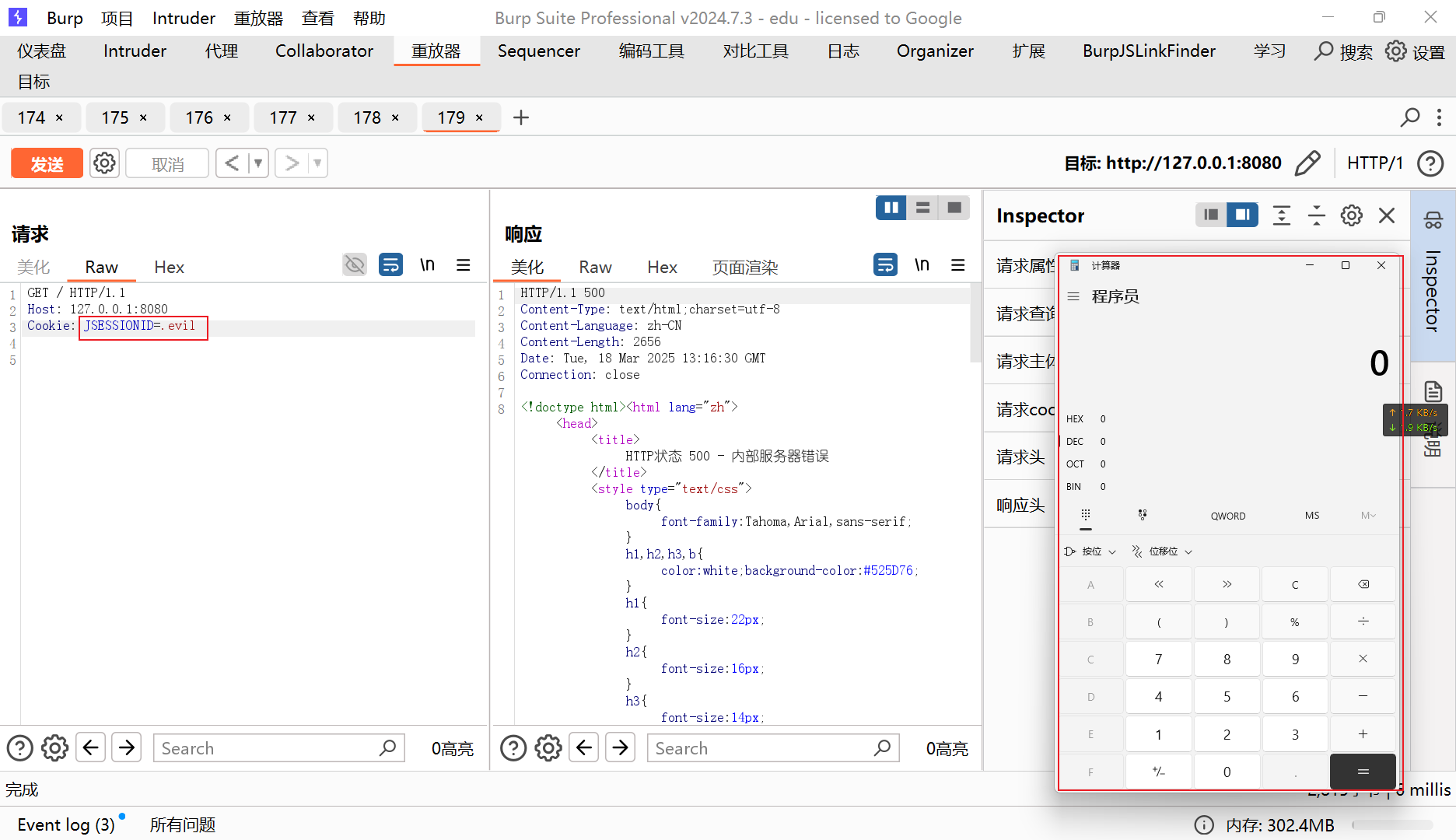Image resolution: width=1456 pixels, height=840 pixels.
Task: Open the BurpJSLinkFinder extension tab
Action: pos(1149,51)
